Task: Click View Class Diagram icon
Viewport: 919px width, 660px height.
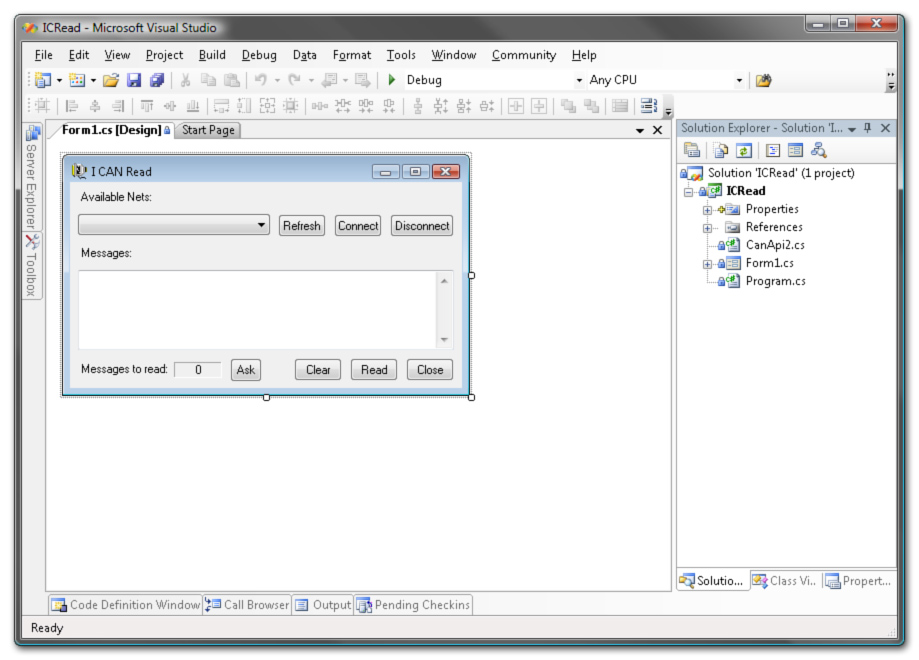Action: (819, 150)
